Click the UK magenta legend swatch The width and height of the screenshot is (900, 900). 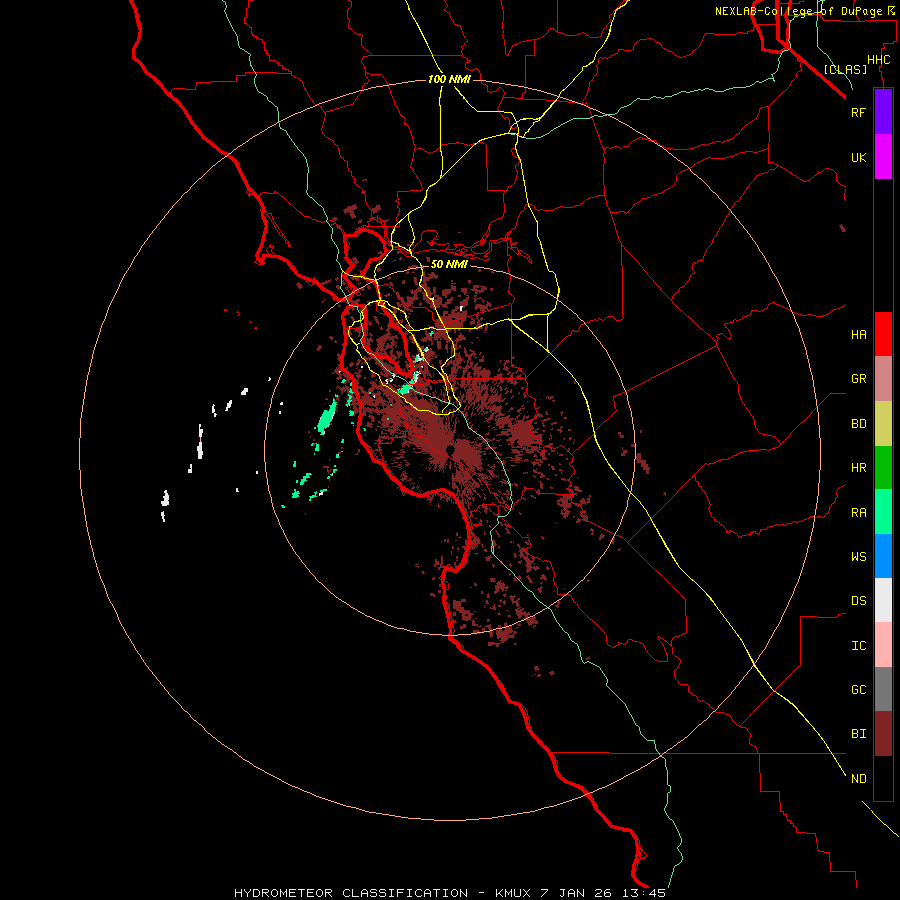883,157
